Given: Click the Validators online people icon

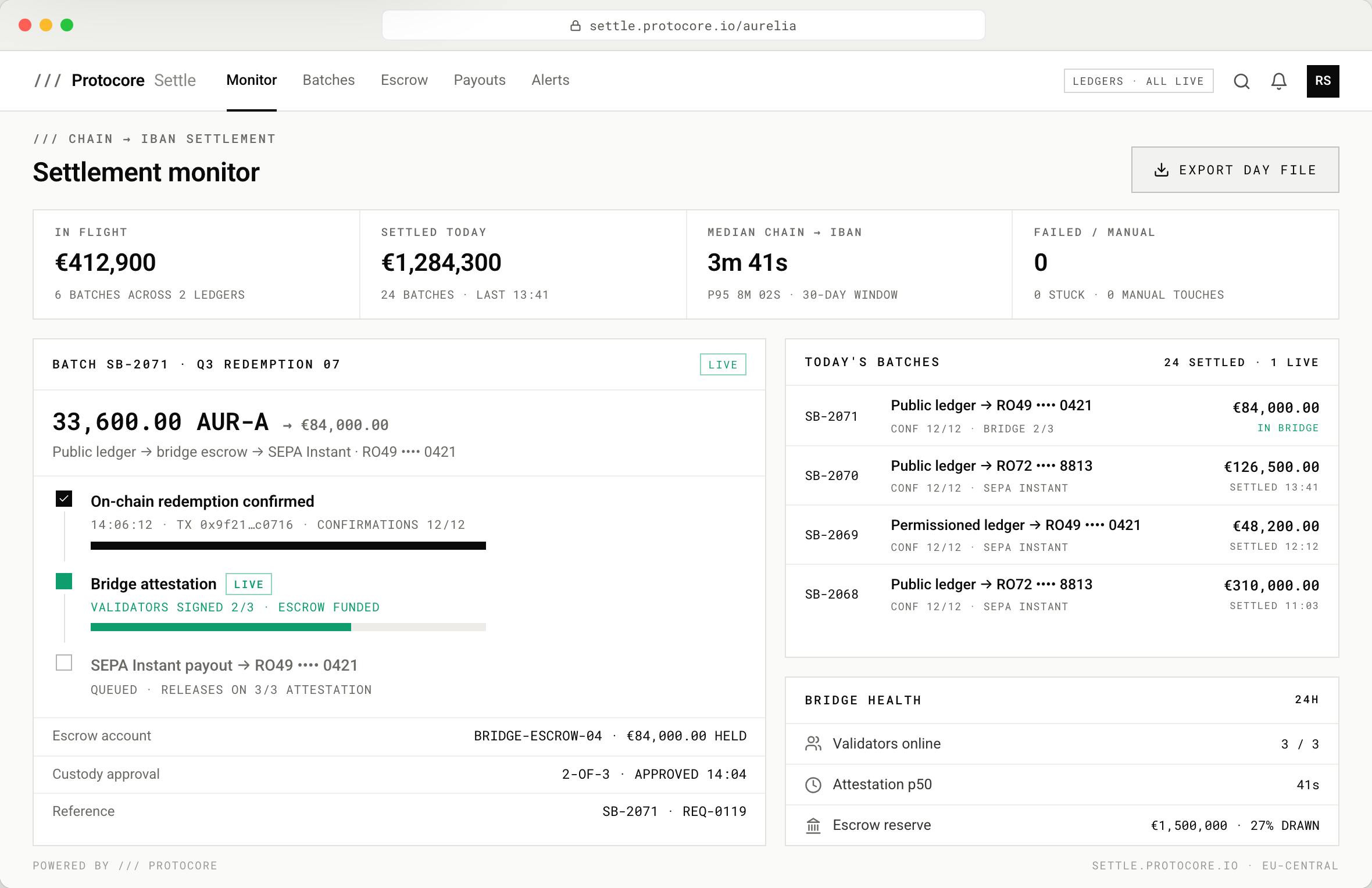Looking at the screenshot, I should 813,743.
